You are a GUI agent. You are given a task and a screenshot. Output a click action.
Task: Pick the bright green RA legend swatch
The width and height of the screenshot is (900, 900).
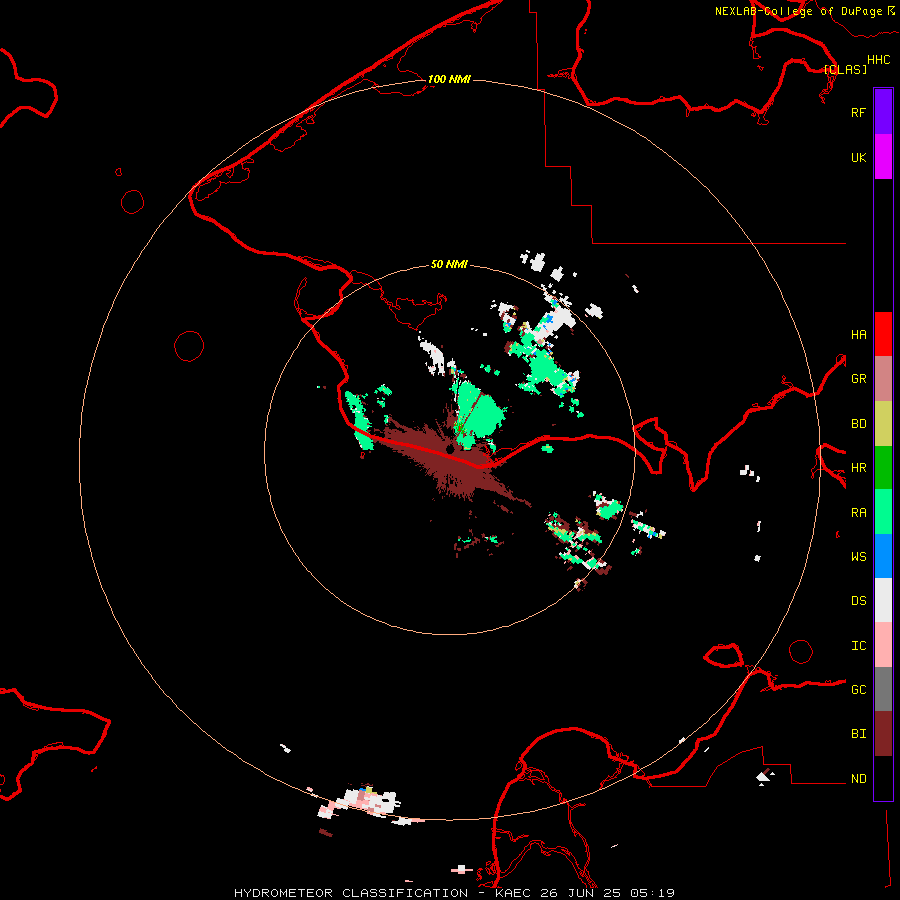[883, 512]
